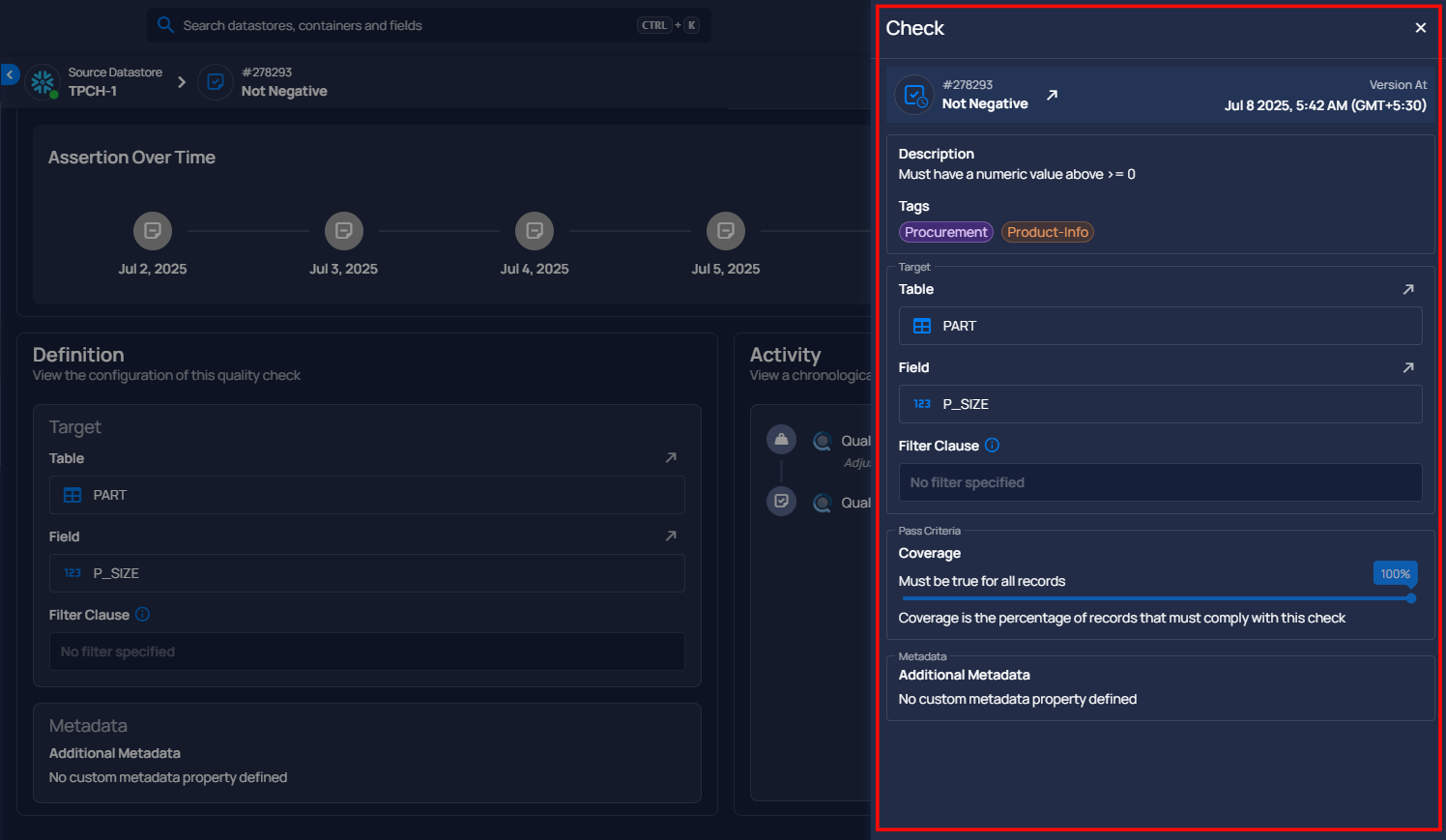The image size is (1446, 840).
Task: Open the Table link arrow in Definition section
Action: [x=671, y=458]
